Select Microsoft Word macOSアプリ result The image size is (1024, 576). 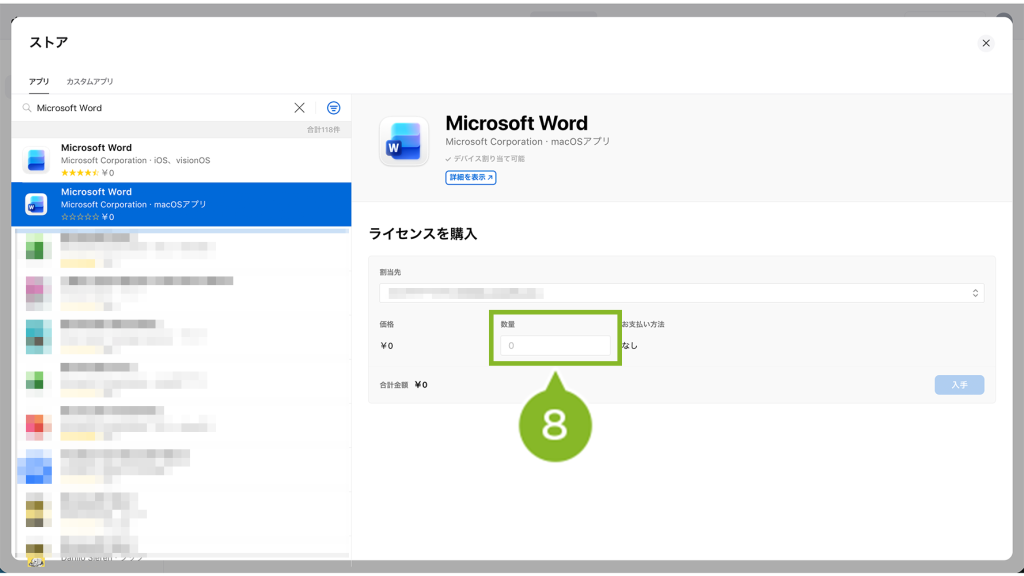(182, 204)
